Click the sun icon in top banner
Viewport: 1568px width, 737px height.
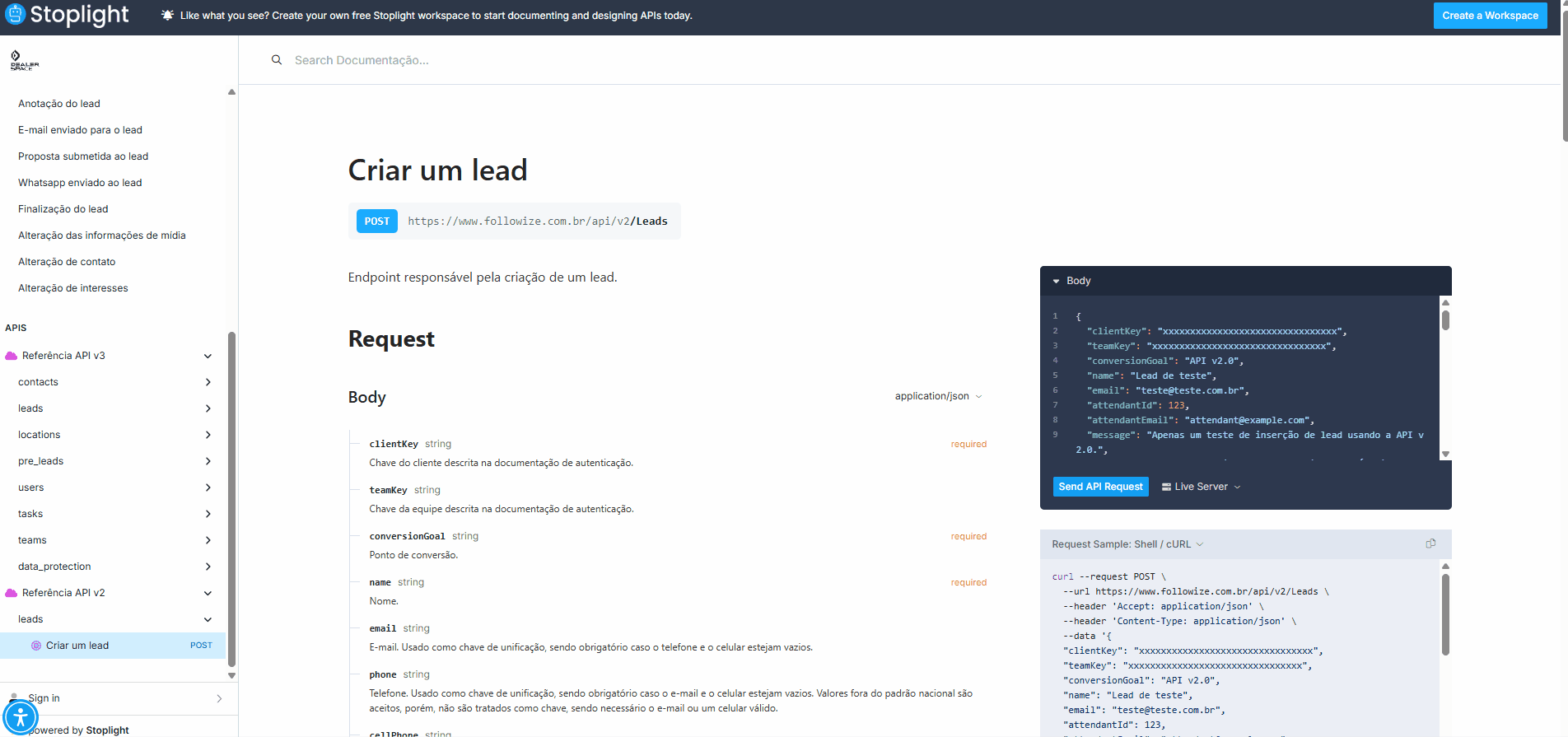coord(167,16)
